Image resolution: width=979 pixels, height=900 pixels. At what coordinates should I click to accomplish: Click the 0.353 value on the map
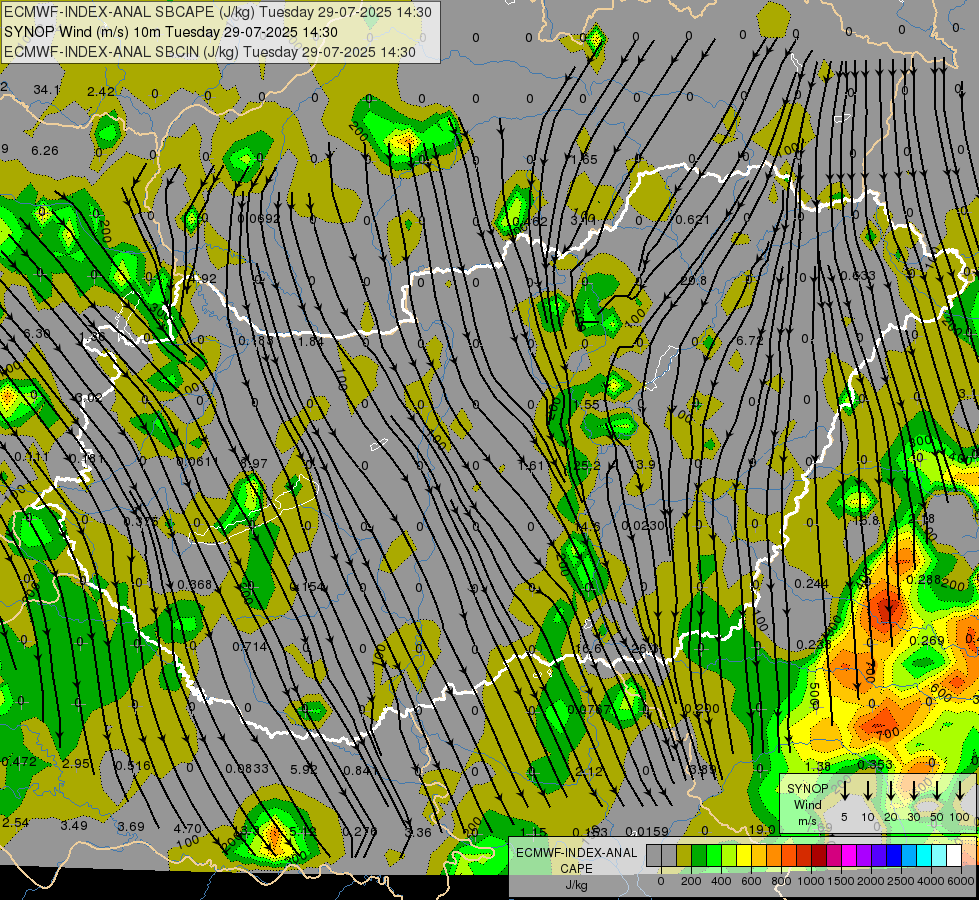pos(875,764)
